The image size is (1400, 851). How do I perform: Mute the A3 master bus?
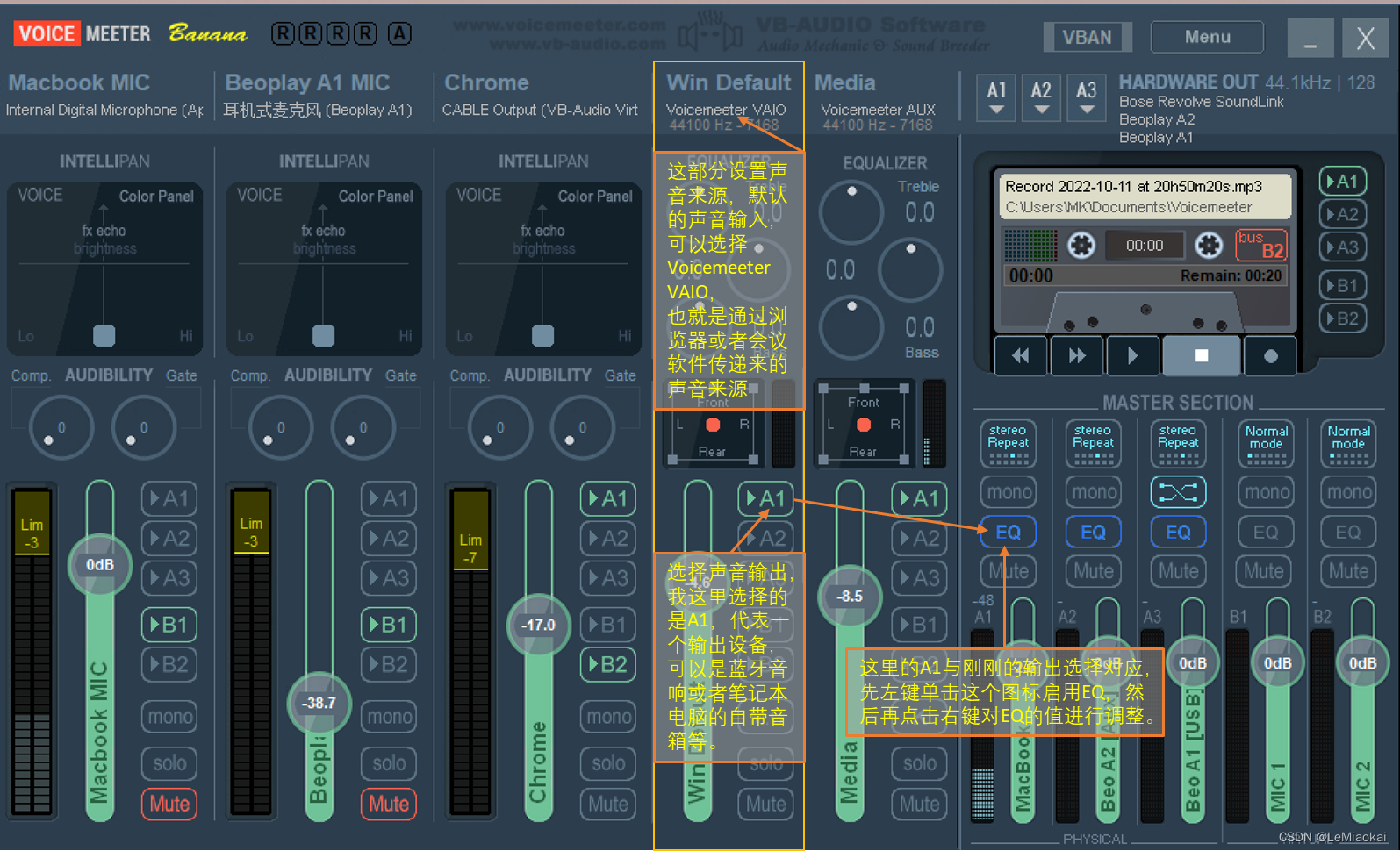coord(1178,572)
